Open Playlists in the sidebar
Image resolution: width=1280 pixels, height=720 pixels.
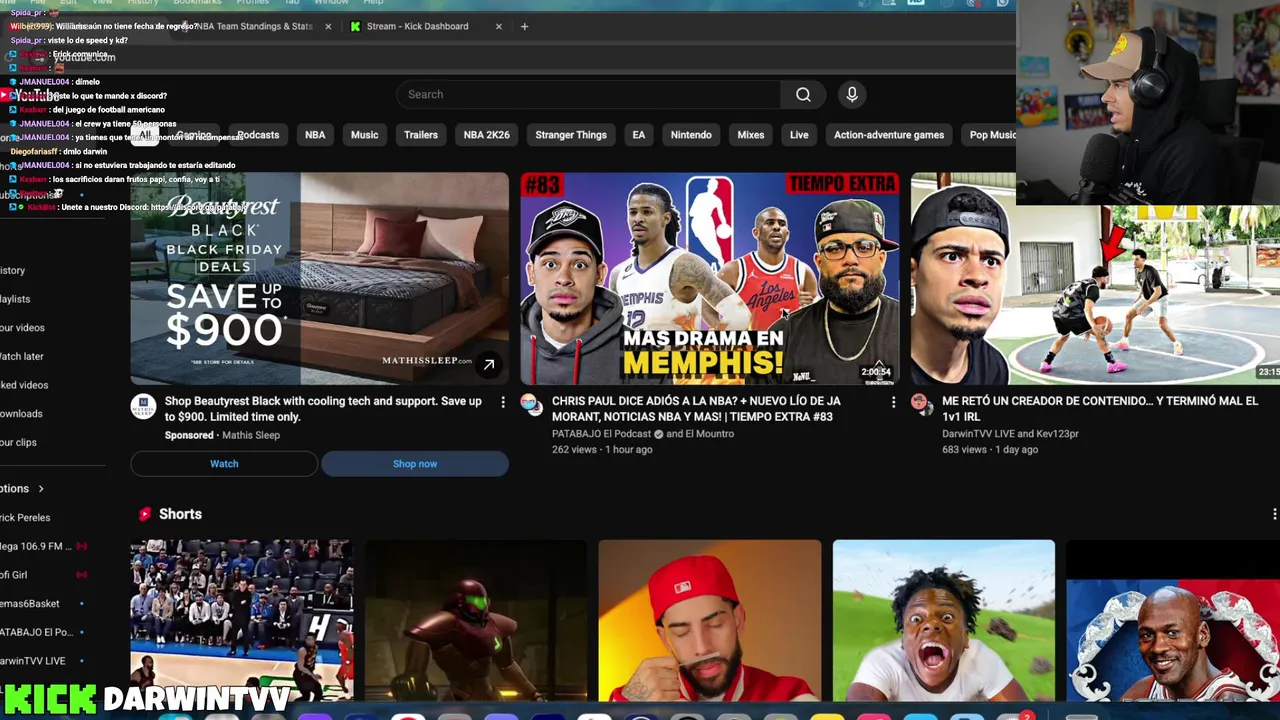pos(16,299)
